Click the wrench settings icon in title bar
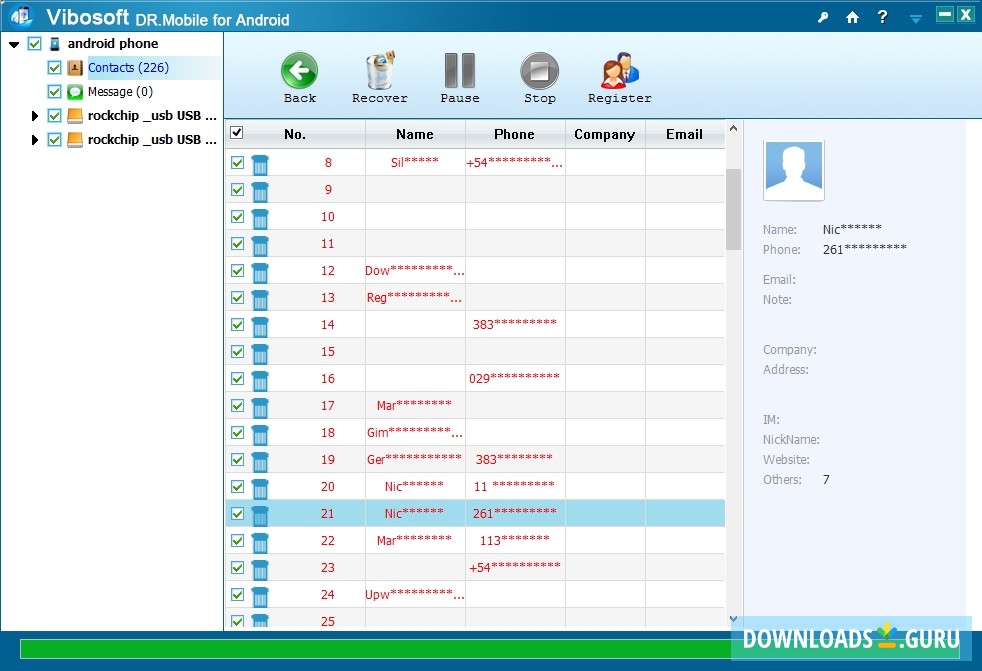 point(826,15)
